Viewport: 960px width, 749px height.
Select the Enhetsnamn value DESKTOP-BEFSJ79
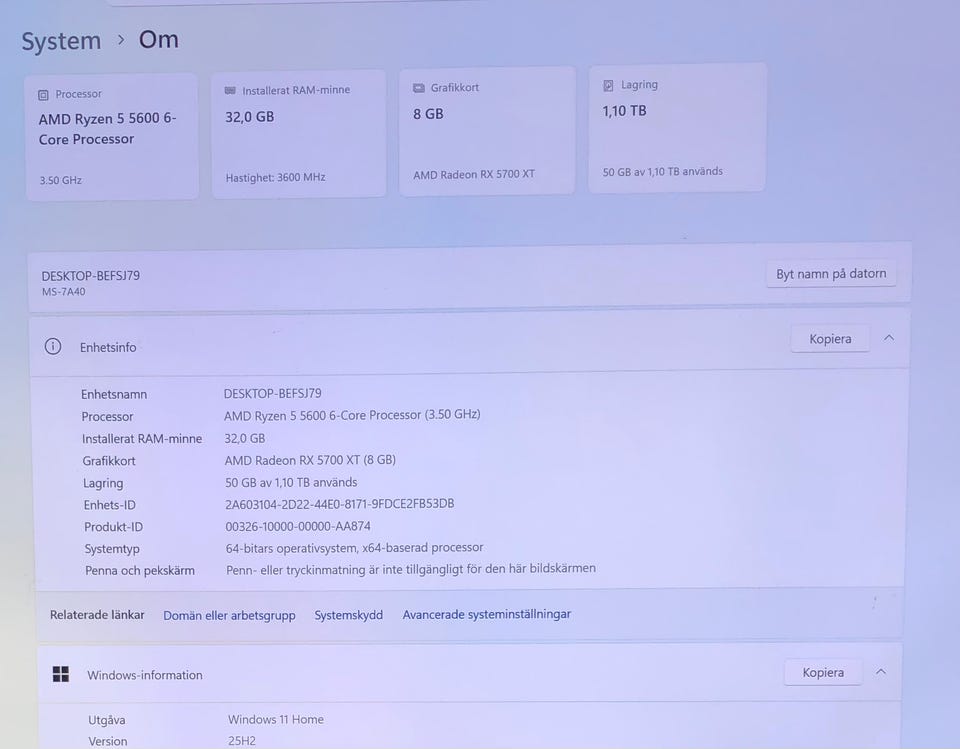tap(272, 393)
